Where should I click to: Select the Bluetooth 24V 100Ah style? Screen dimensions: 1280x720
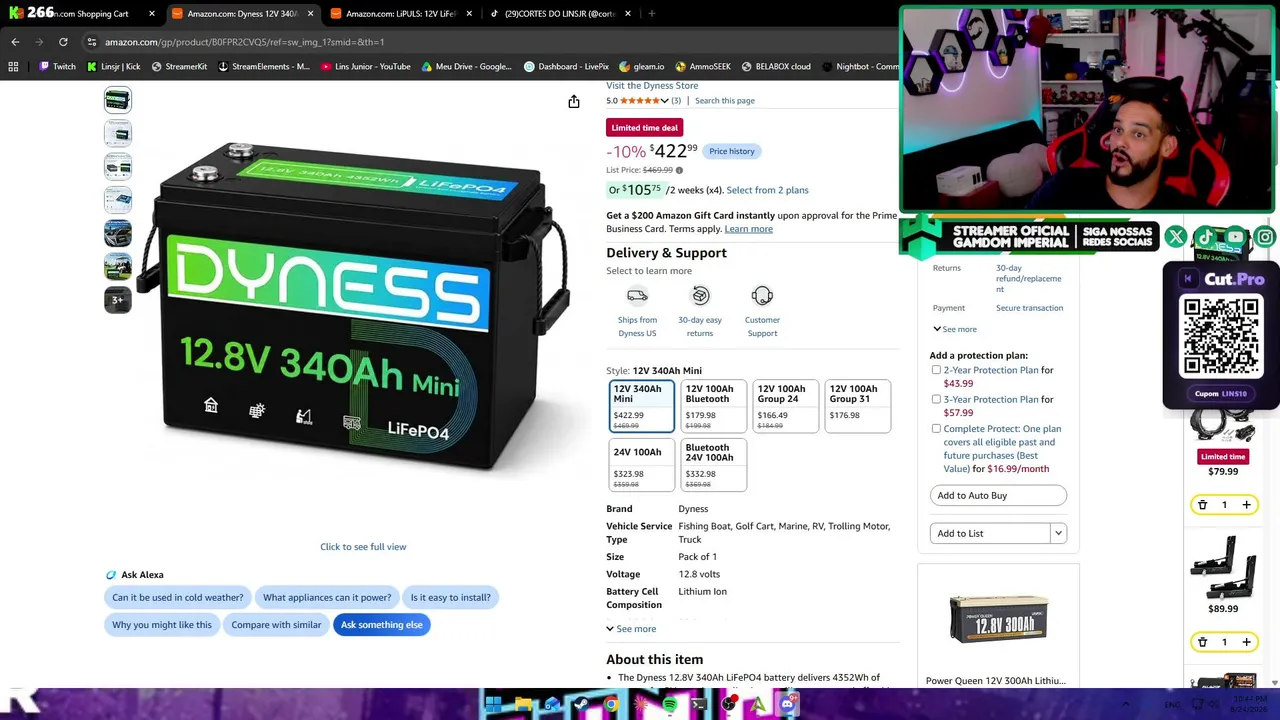click(713, 465)
